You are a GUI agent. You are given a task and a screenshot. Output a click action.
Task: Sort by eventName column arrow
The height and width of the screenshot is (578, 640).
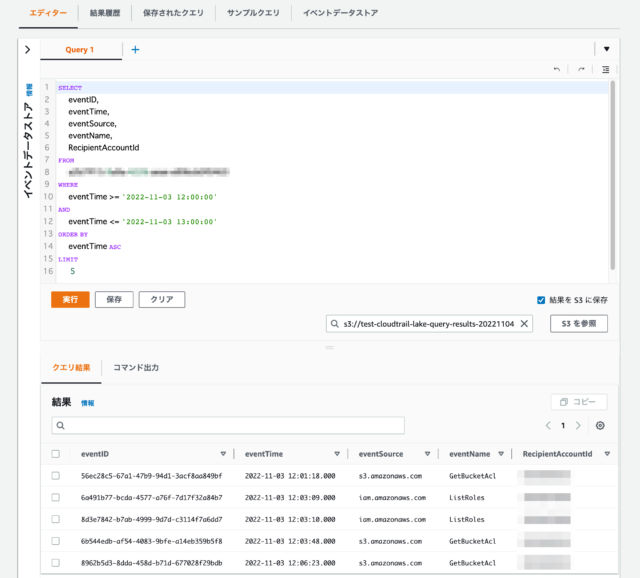click(x=501, y=454)
